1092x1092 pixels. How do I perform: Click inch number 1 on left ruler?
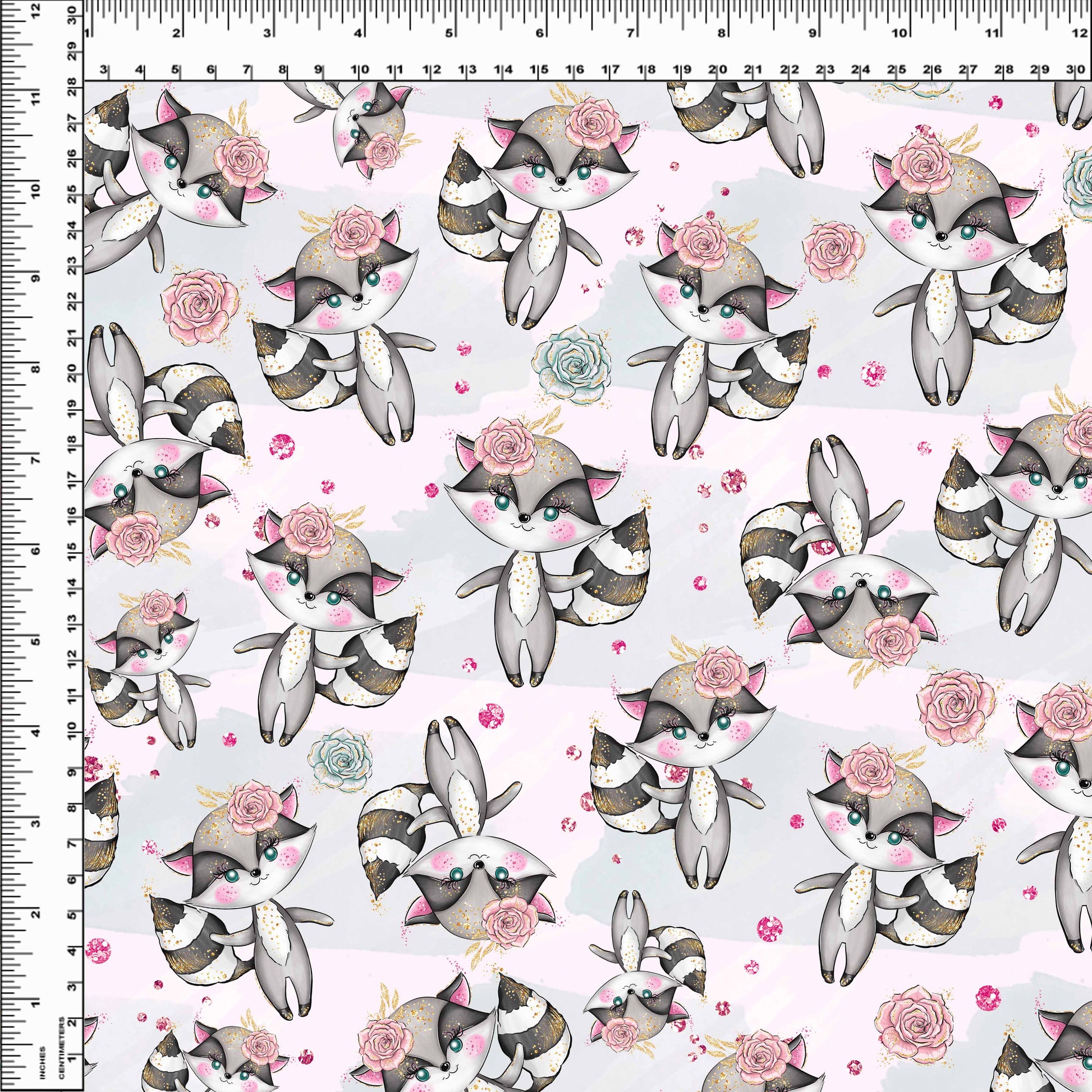coord(35,1004)
